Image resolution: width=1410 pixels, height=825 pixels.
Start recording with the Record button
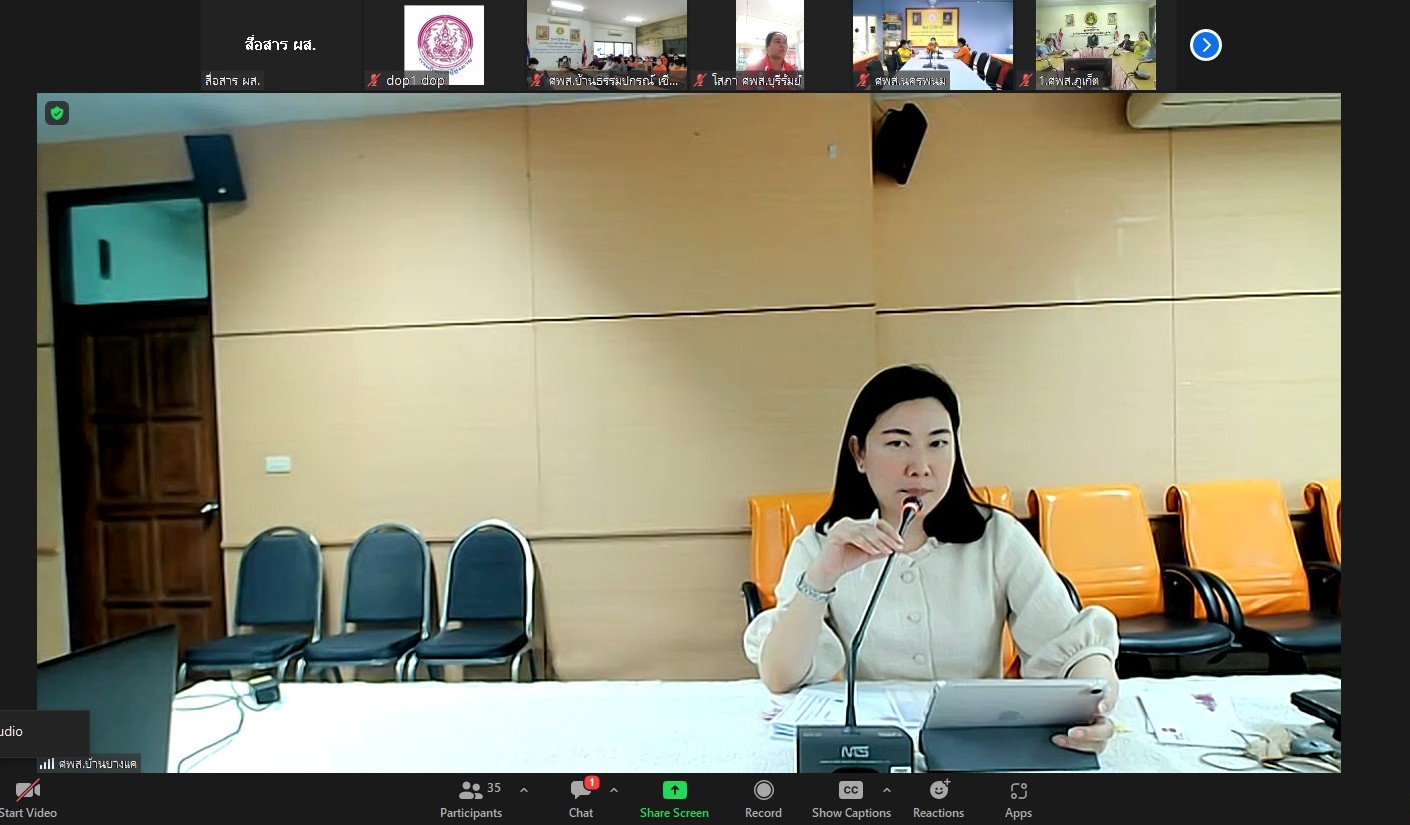tap(763, 800)
